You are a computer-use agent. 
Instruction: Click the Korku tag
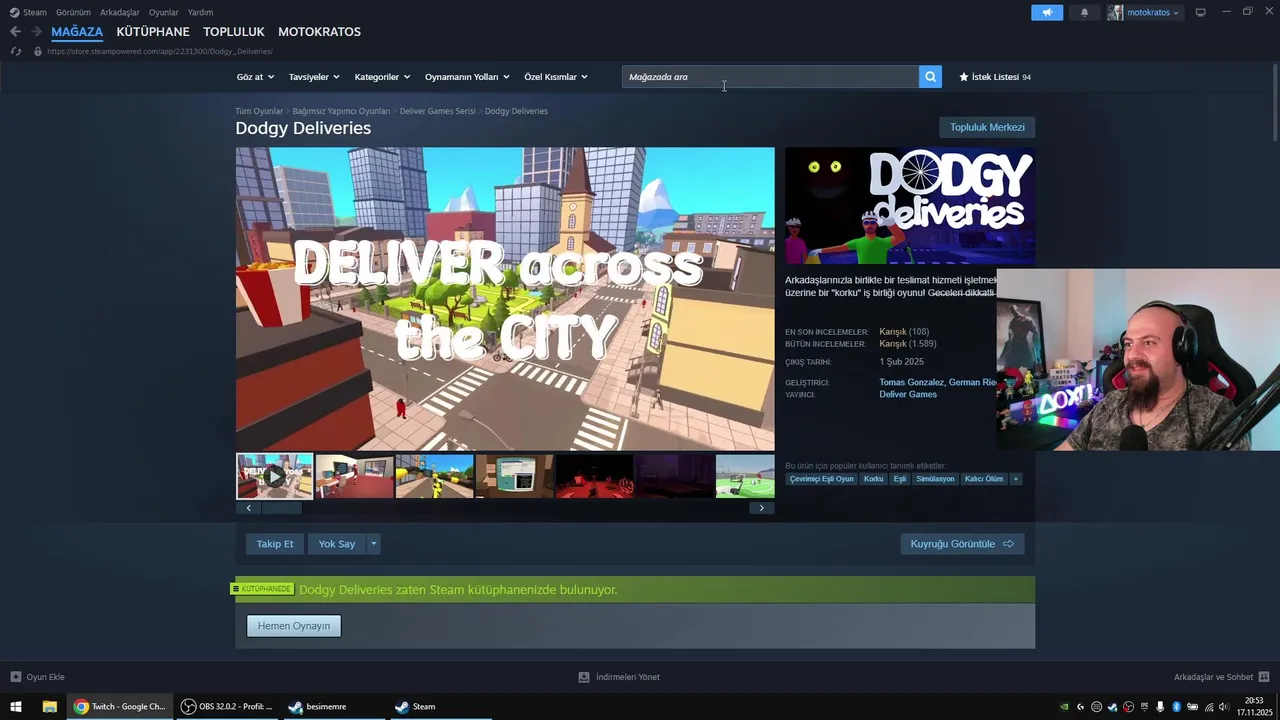point(874,479)
